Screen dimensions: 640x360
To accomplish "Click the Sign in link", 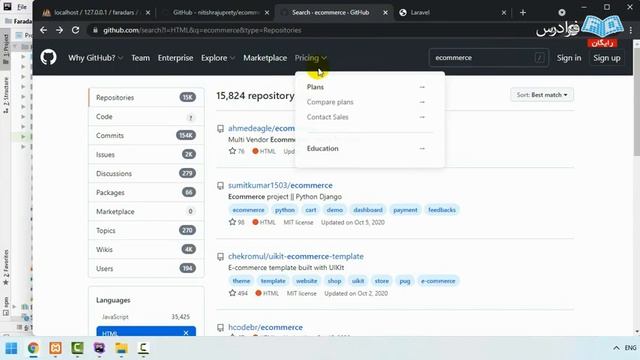I will click(569, 58).
